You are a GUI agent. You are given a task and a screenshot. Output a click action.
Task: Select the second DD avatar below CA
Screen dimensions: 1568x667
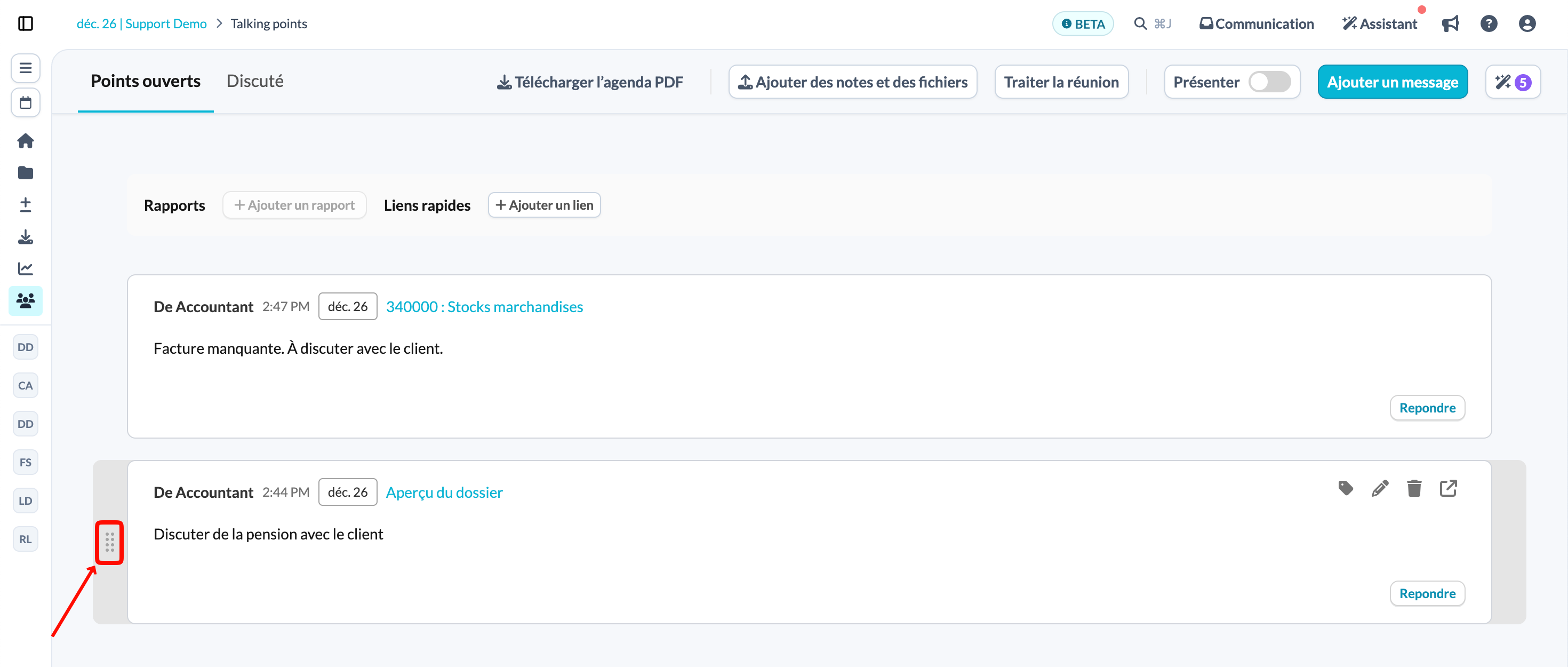coord(26,424)
